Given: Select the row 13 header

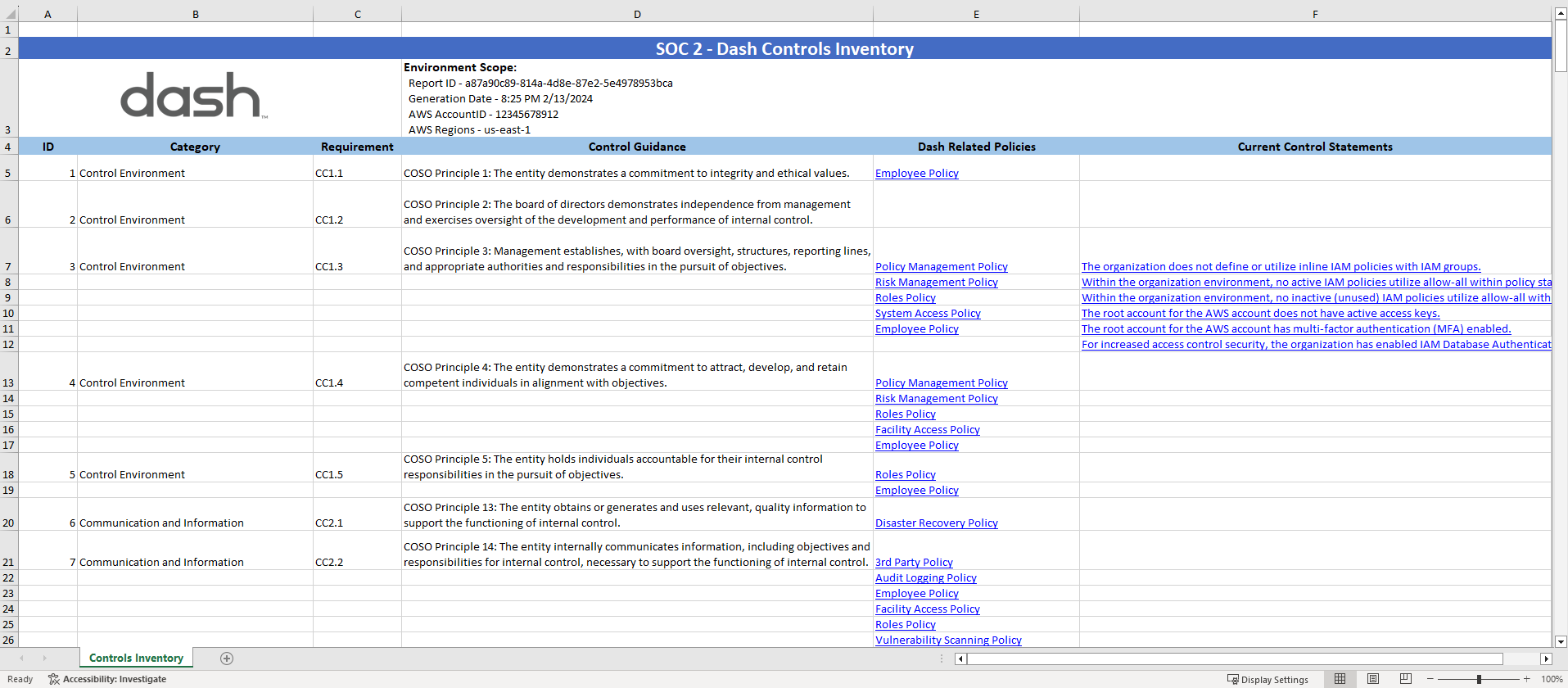Looking at the screenshot, I should [x=8, y=382].
